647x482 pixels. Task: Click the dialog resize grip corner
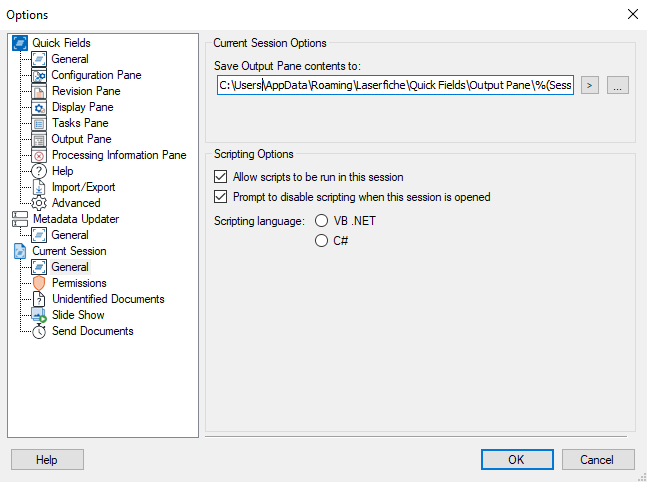(x=642, y=477)
